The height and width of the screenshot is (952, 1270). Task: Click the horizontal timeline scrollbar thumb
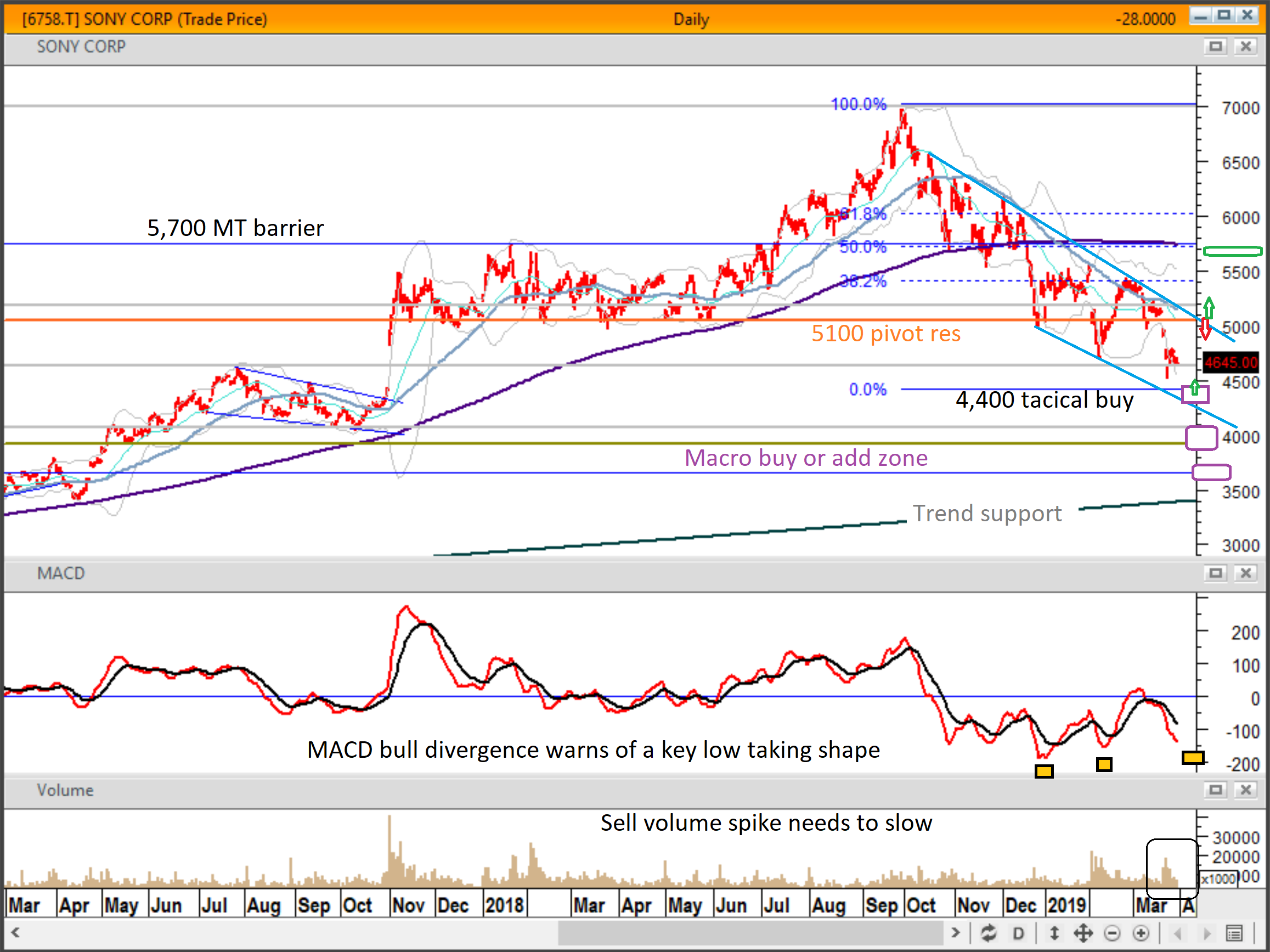(750, 933)
